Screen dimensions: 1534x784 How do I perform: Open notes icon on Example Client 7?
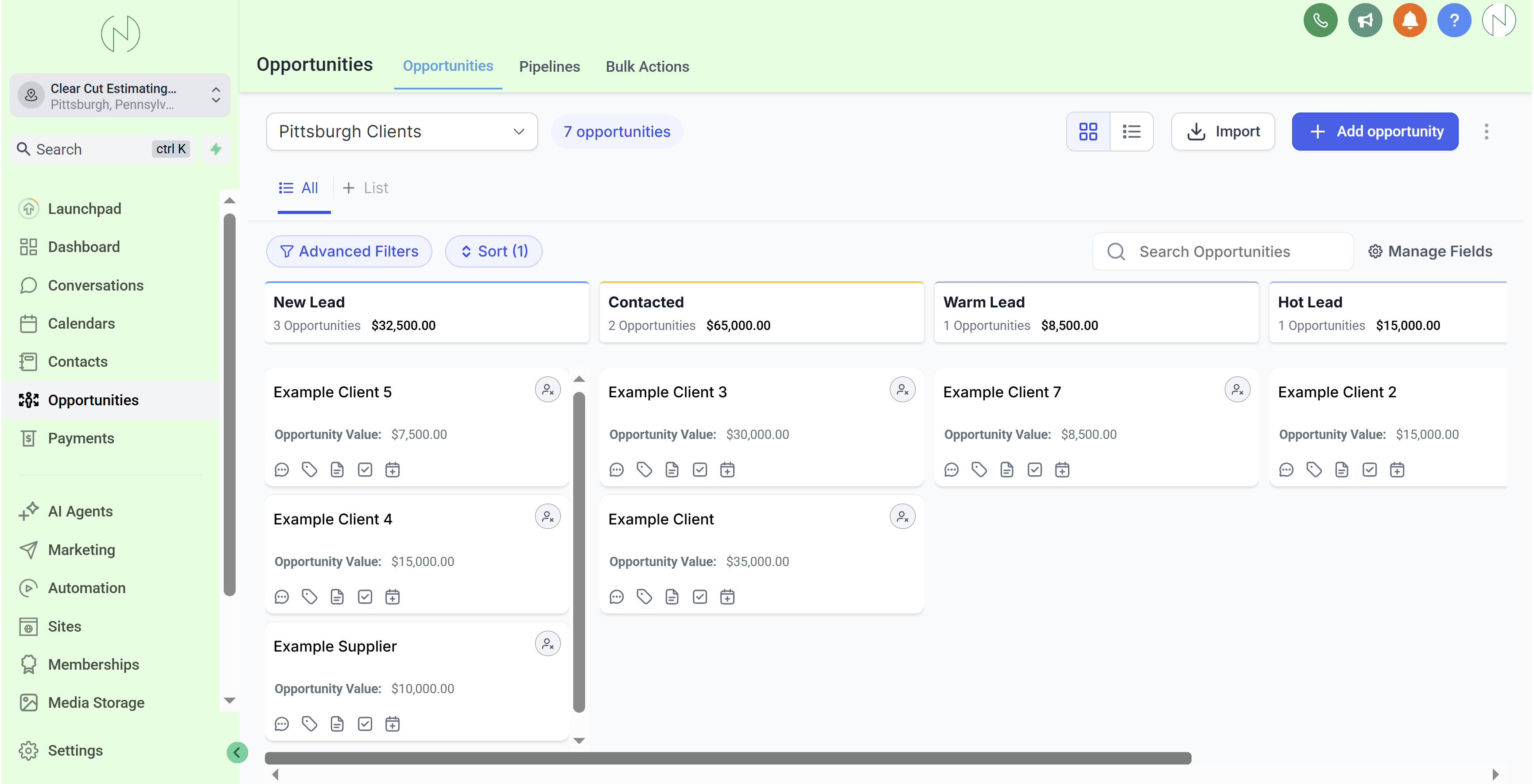tap(1006, 470)
